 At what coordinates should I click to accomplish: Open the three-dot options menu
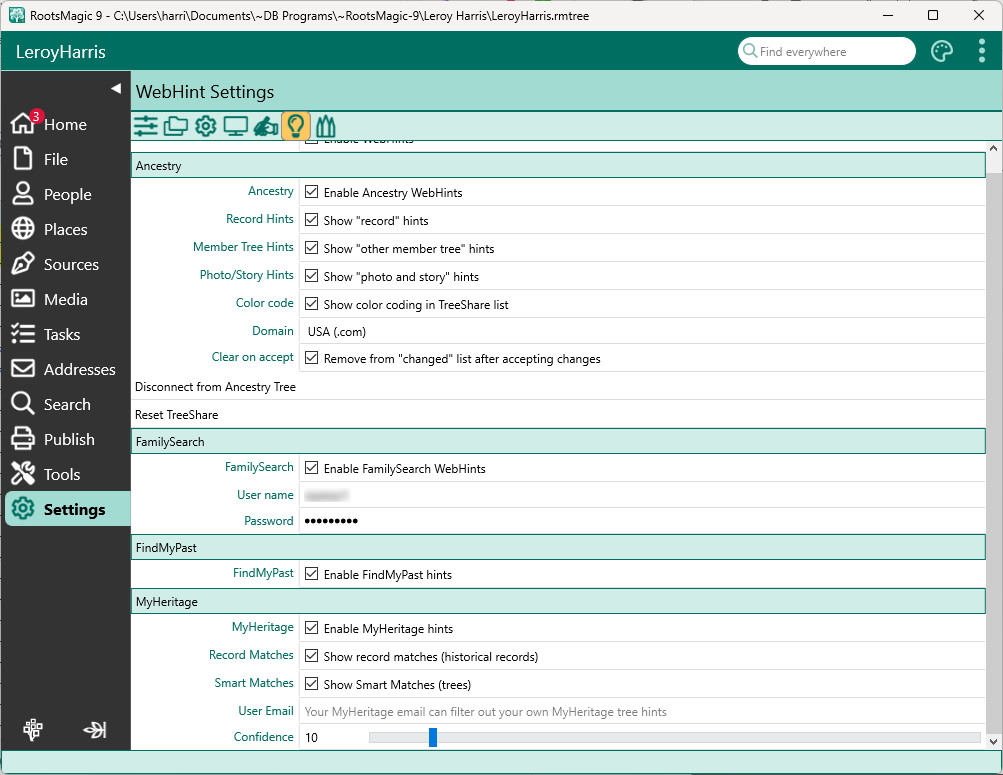pyautogui.click(x=982, y=52)
